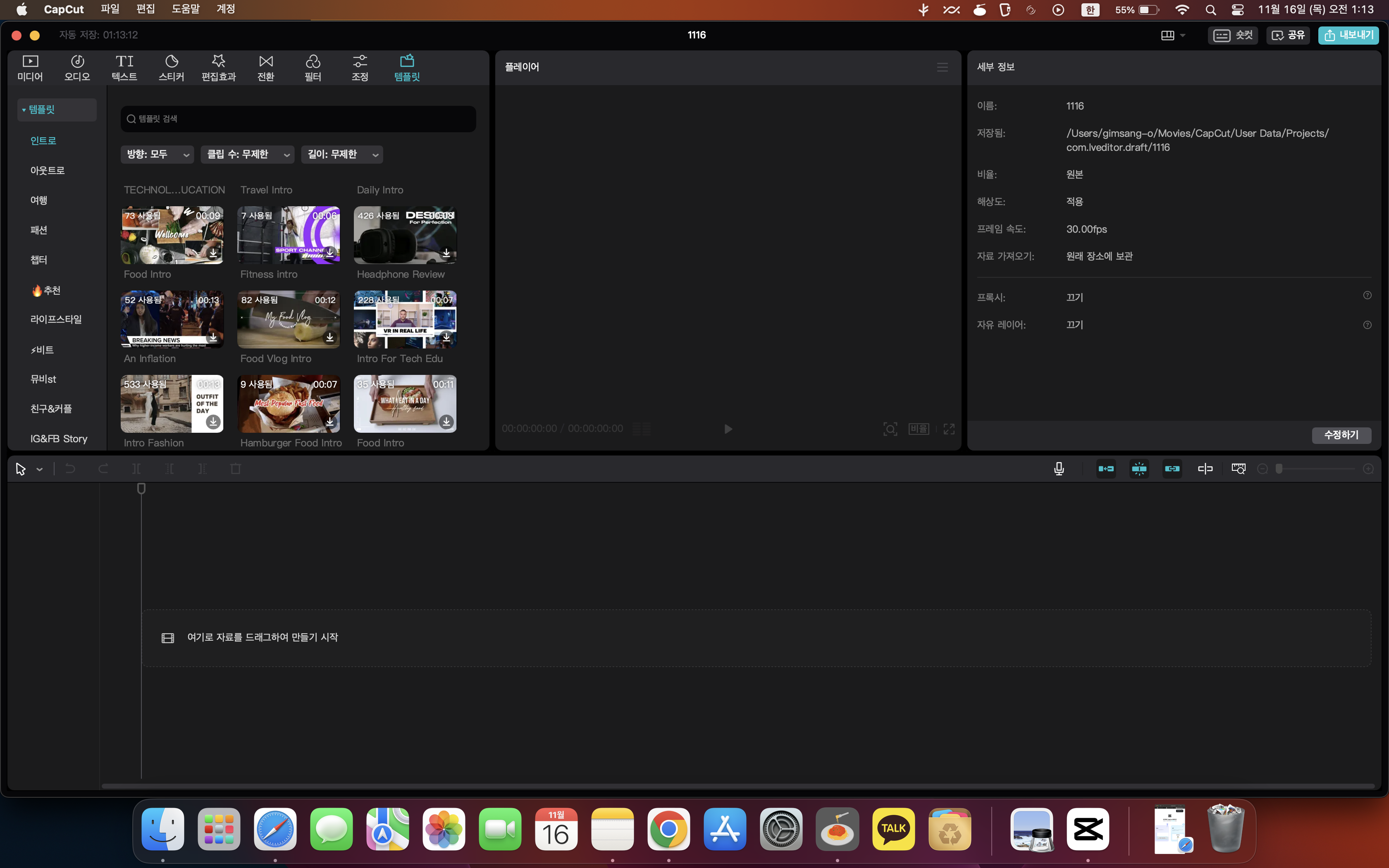Click the player fullscreen icon
This screenshot has width=1389, height=868.
949,429
